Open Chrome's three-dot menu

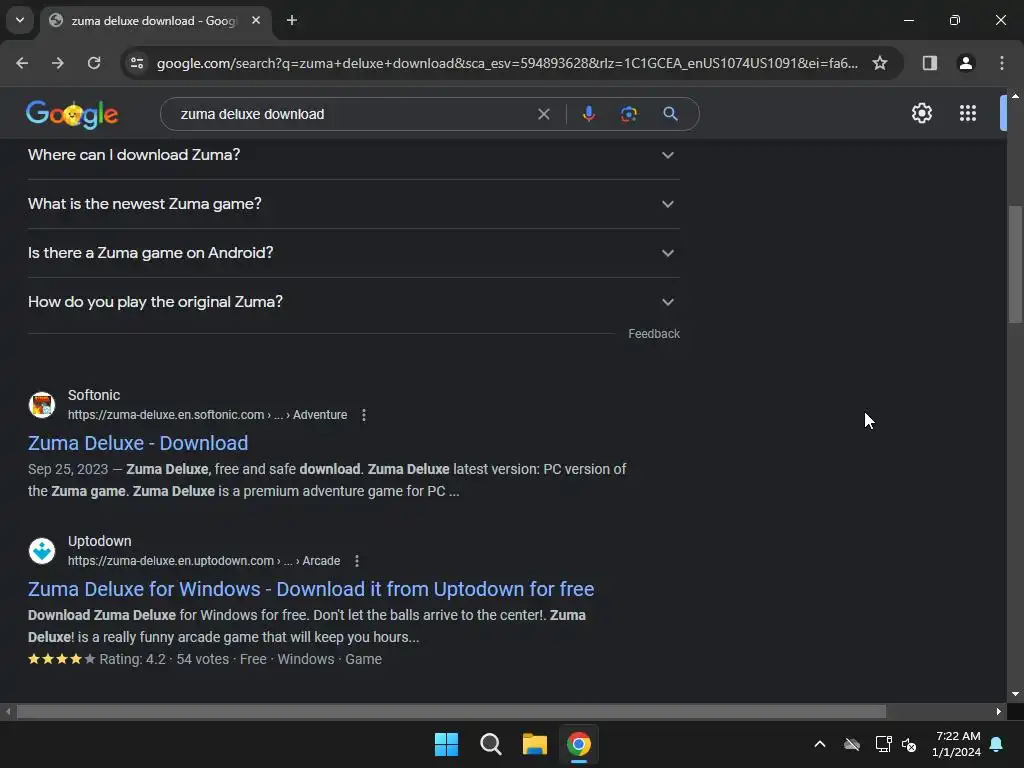coord(1002,63)
